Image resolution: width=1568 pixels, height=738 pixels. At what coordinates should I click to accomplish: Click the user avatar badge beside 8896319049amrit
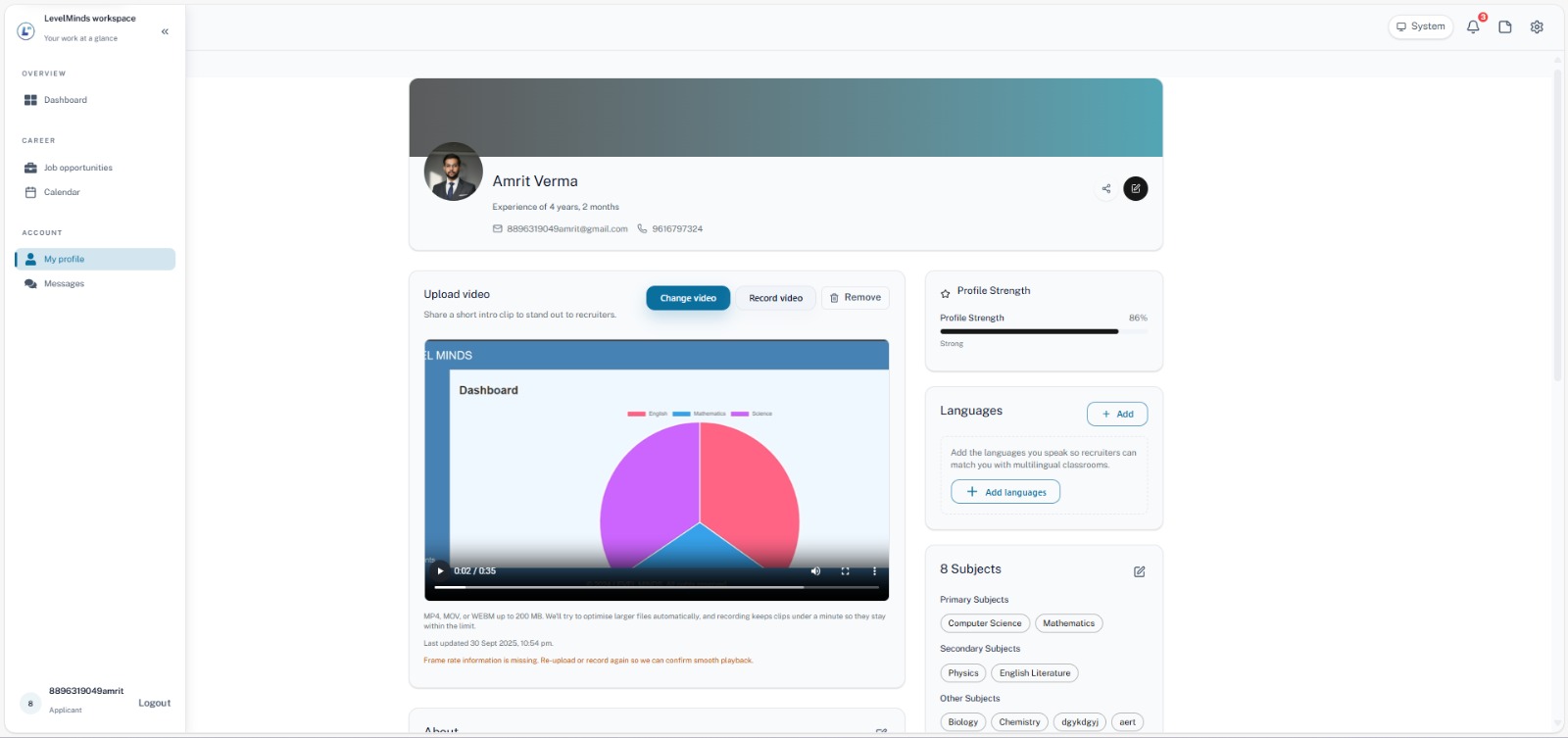(x=30, y=703)
